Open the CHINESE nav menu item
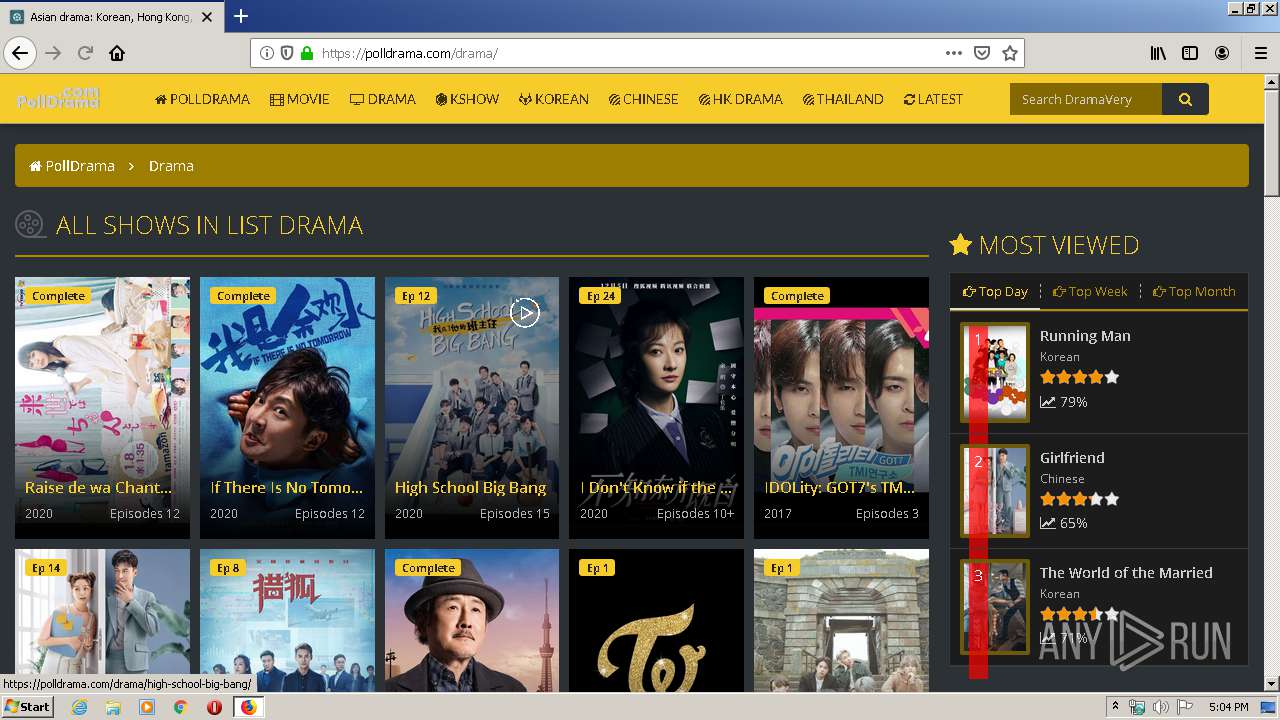1280x720 pixels. pyautogui.click(x=643, y=99)
